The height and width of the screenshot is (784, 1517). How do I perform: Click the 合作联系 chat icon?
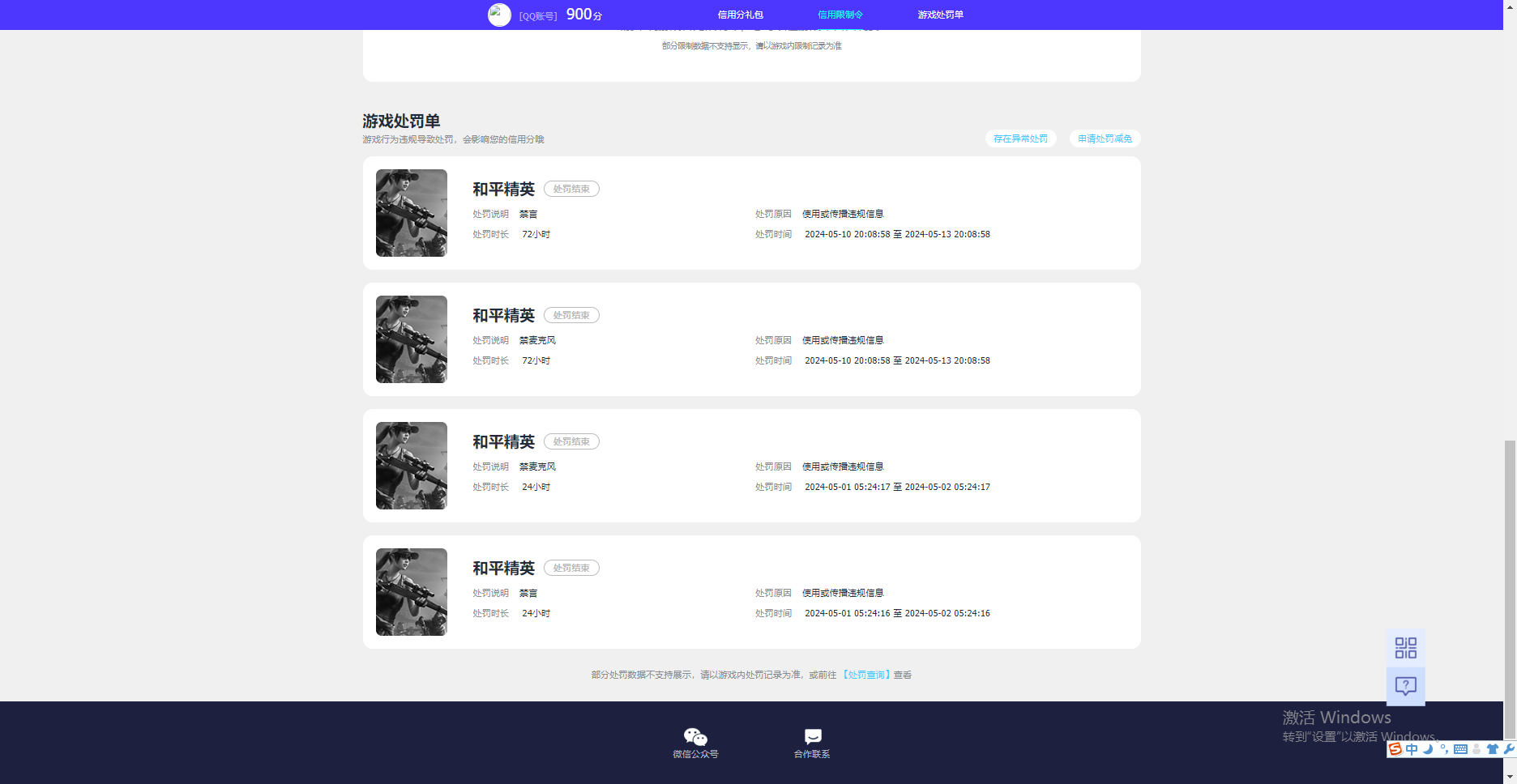813,736
